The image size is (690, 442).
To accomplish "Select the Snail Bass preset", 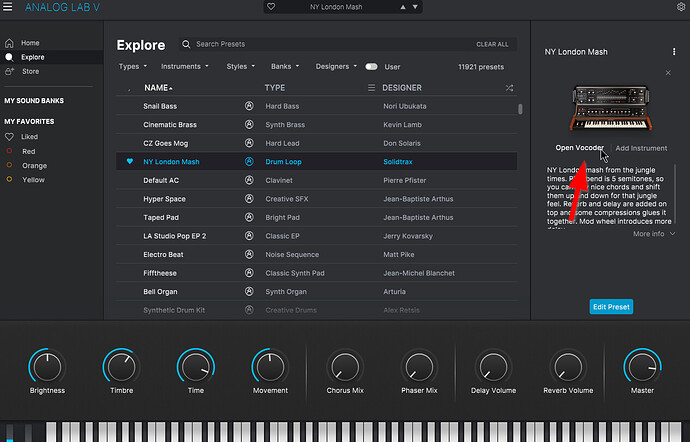I will click(316, 106).
